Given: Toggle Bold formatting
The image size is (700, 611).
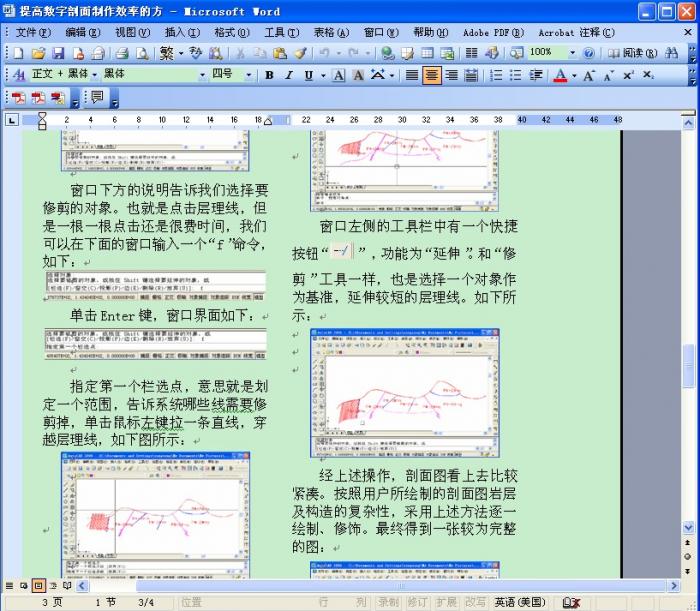Looking at the screenshot, I should pos(268,75).
